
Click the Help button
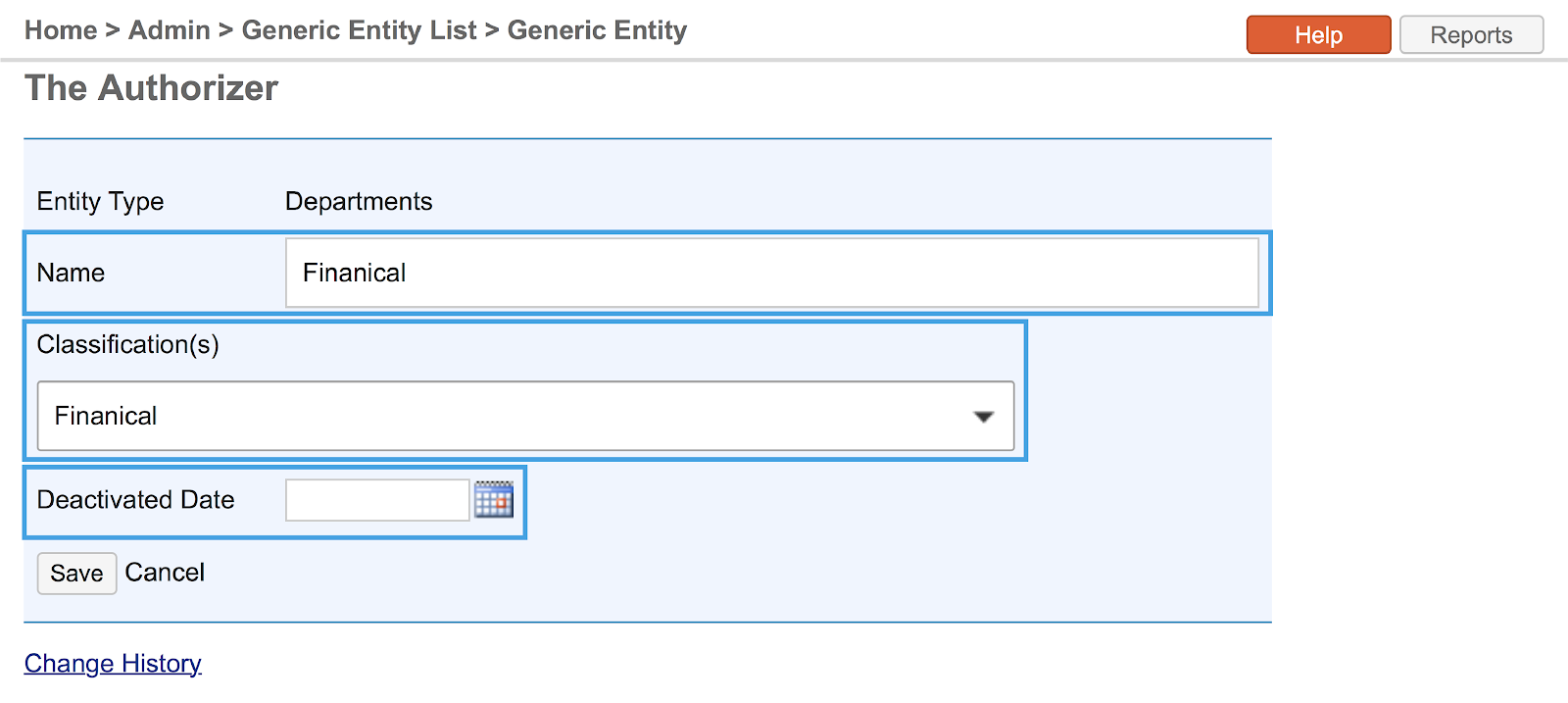[1318, 35]
